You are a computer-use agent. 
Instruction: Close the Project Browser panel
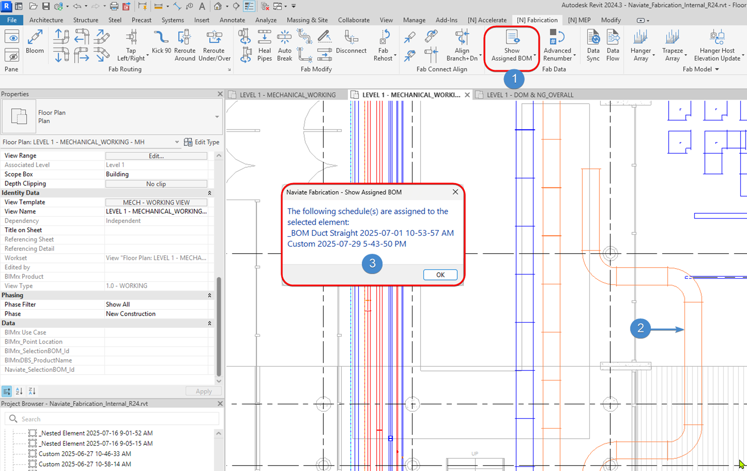pyautogui.click(x=220, y=403)
